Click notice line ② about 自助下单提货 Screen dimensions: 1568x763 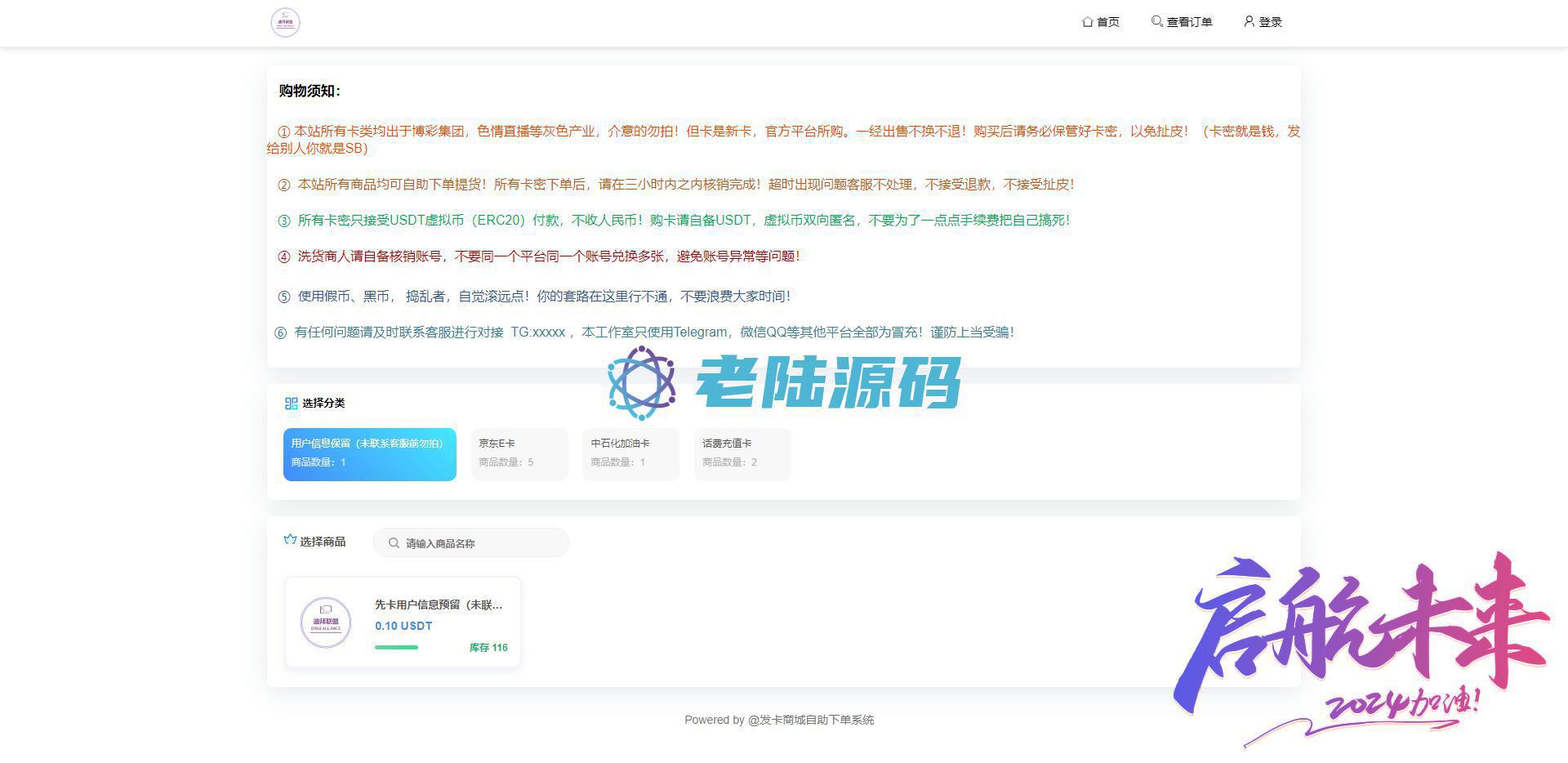point(676,185)
